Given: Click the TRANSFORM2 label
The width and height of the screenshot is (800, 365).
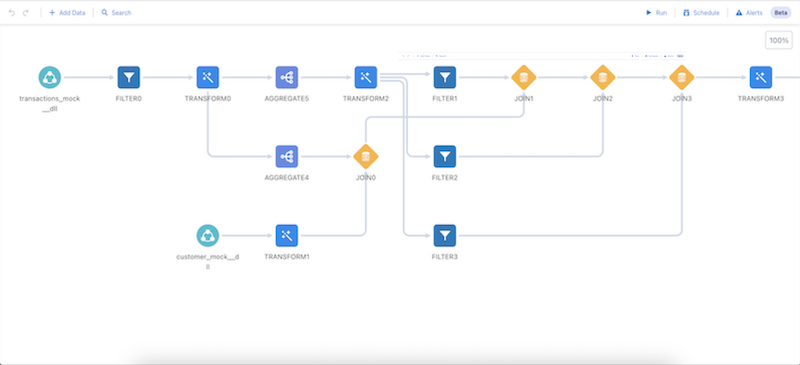Looking at the screenshot, I should pyautogui.click(x=366, y=99).
